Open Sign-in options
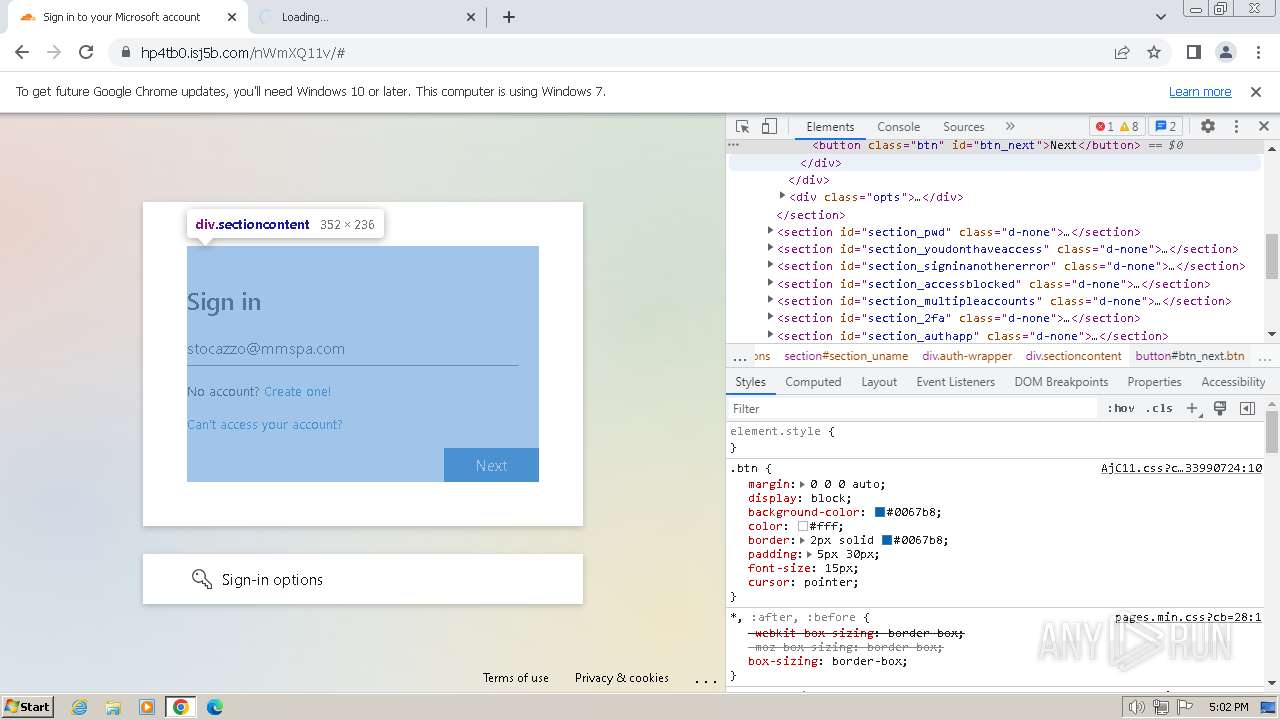1280x720 pixels. (x=362, y=579)
